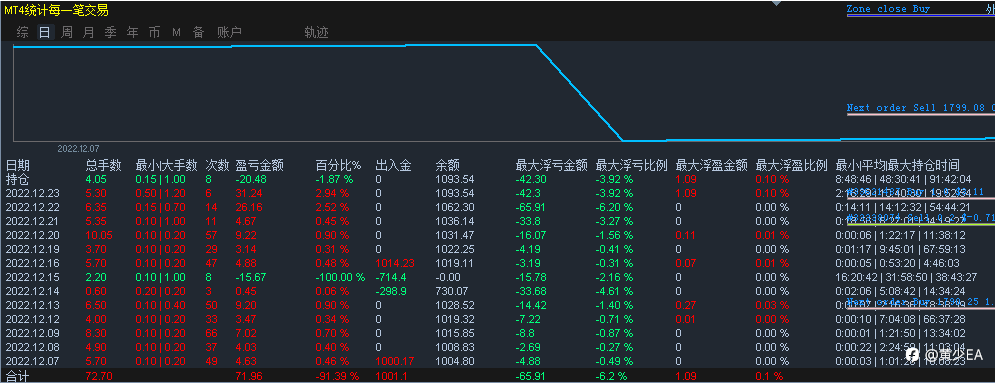Switch to the 月 monthly tab
This screenshot has width=995, height=383.
tap(89, 32)
